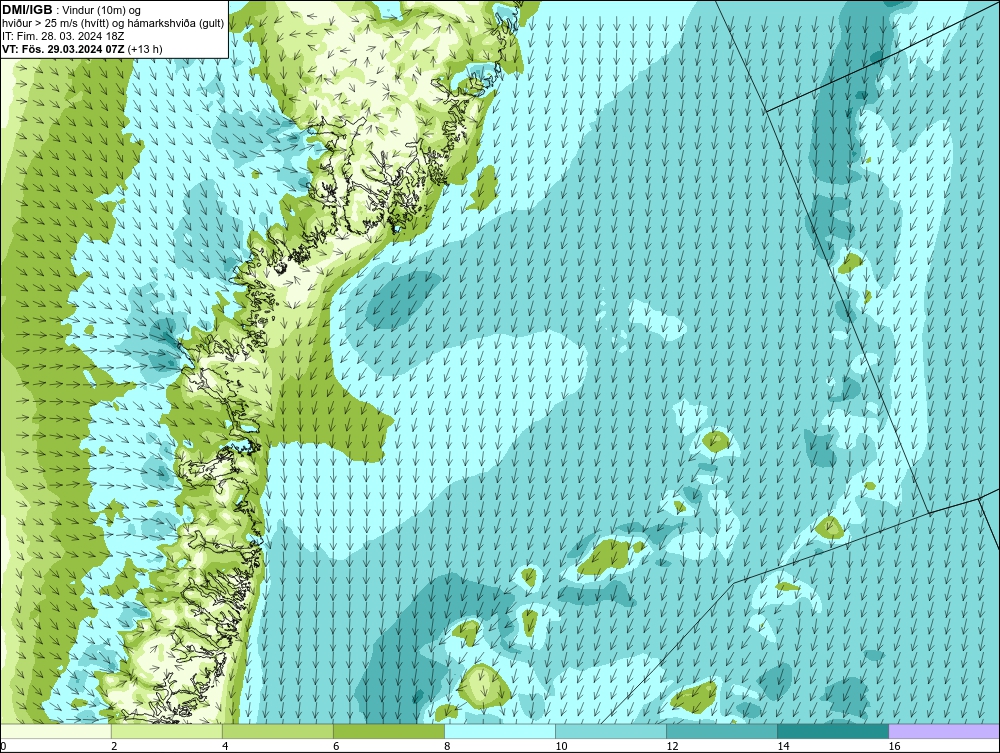Click the 12–14 m/s teal legend swatch
Image resolution: width=1000 pixels, height=753 pixels.
pos(721,731)
